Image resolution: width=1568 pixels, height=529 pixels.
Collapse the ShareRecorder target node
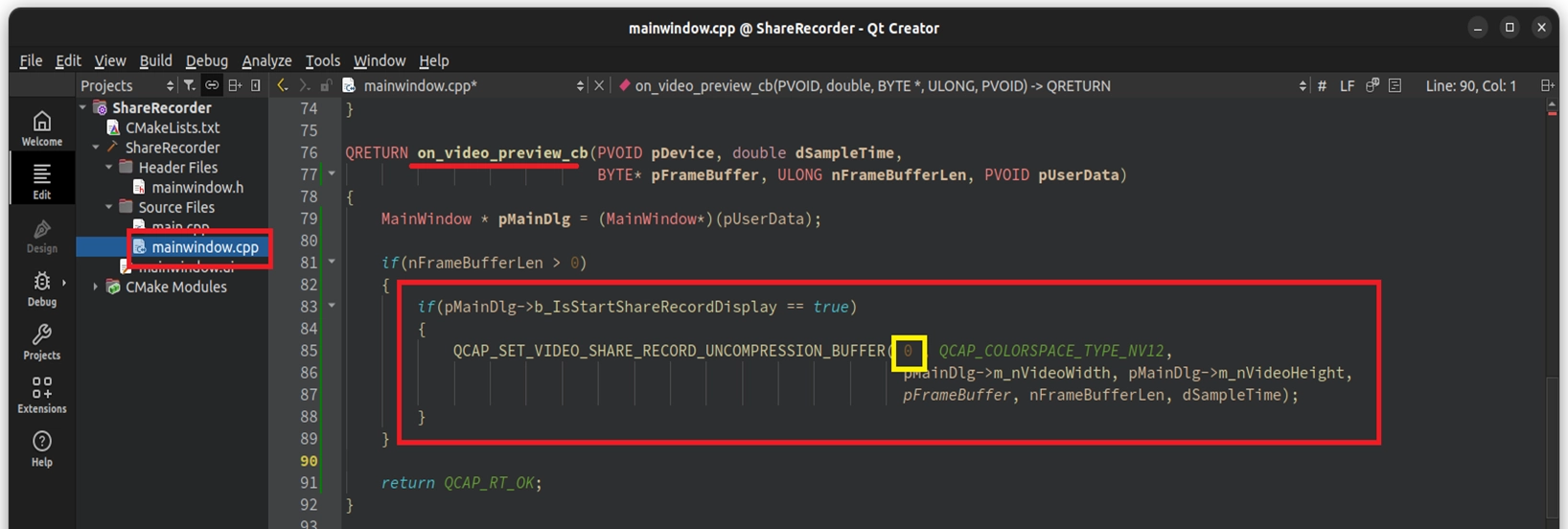(96, 148)
